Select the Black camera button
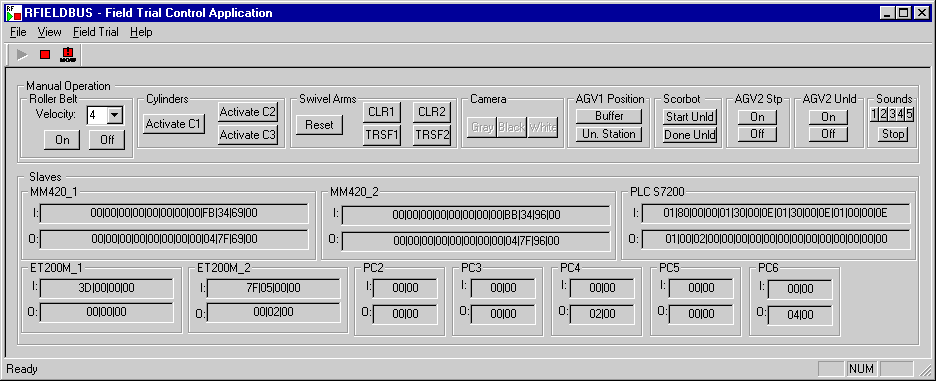936x381 pixels. pyautogui.click(x=512, y=127)
